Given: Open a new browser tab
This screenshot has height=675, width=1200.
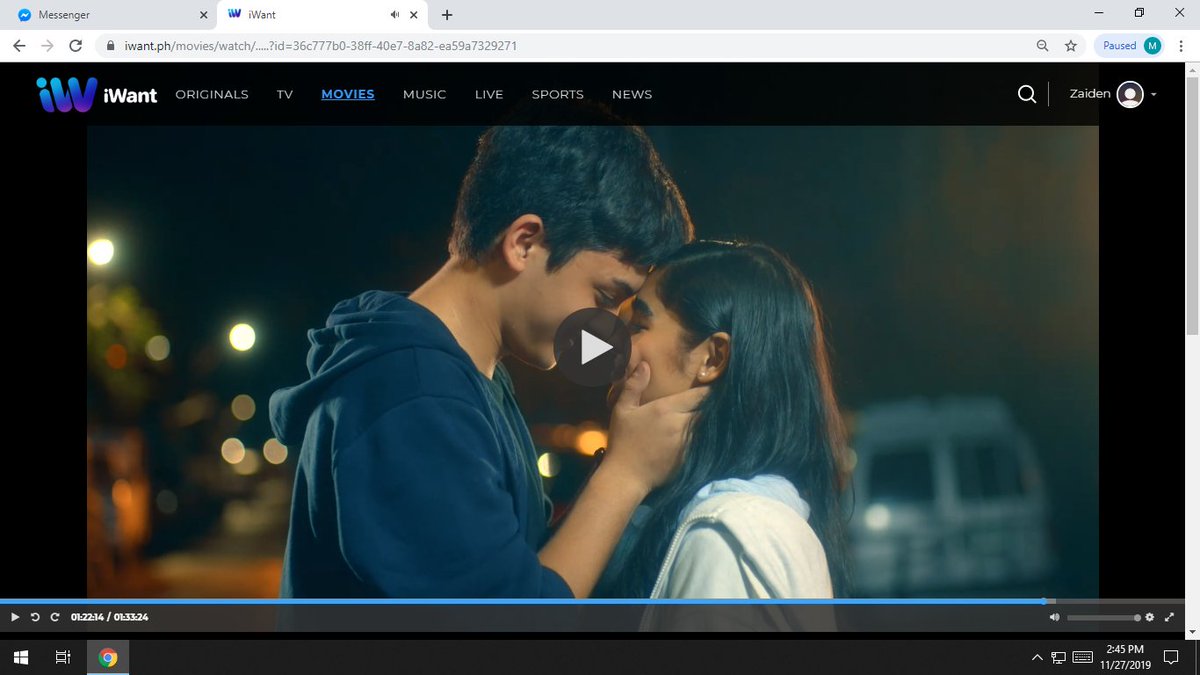Looking at the screenshot, I should 447,15.
